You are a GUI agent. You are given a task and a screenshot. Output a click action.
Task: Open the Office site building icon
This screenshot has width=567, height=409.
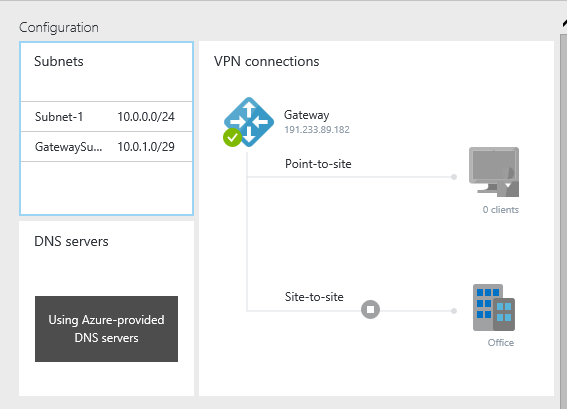point(494,307)
